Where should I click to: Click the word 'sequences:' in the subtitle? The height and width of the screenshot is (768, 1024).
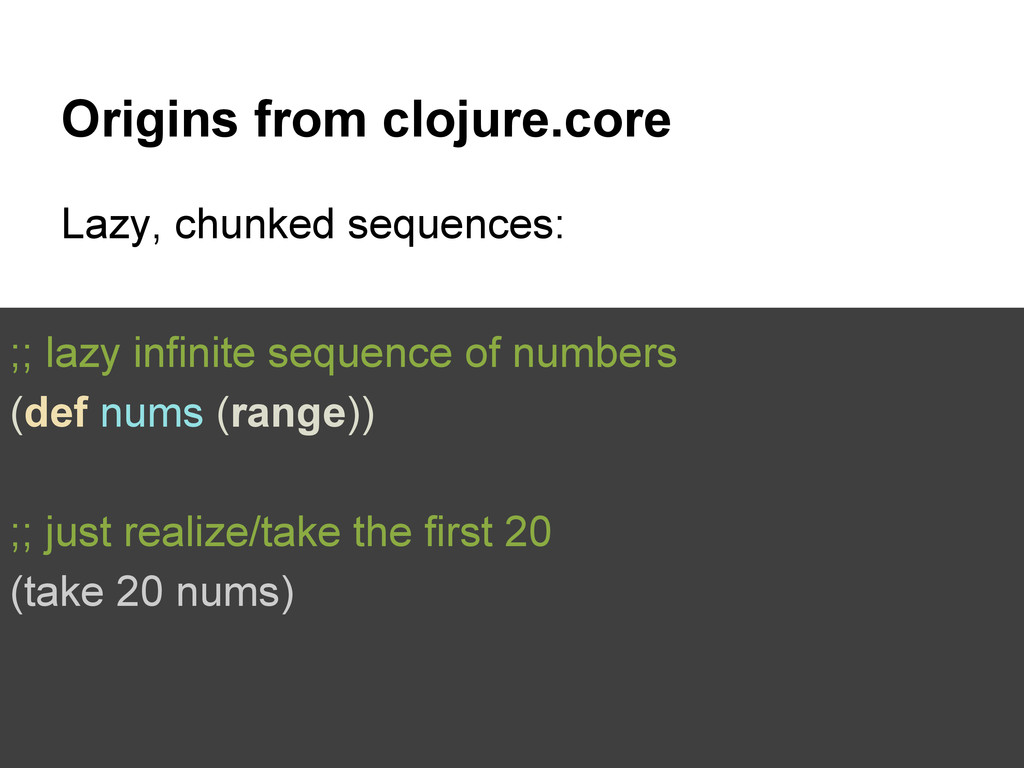[455, 227]
